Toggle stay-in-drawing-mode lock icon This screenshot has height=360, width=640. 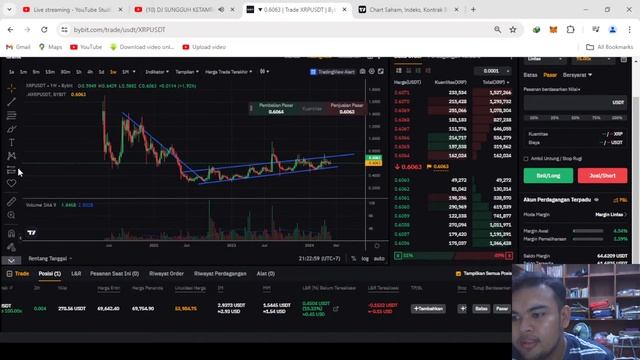[11, 247]
